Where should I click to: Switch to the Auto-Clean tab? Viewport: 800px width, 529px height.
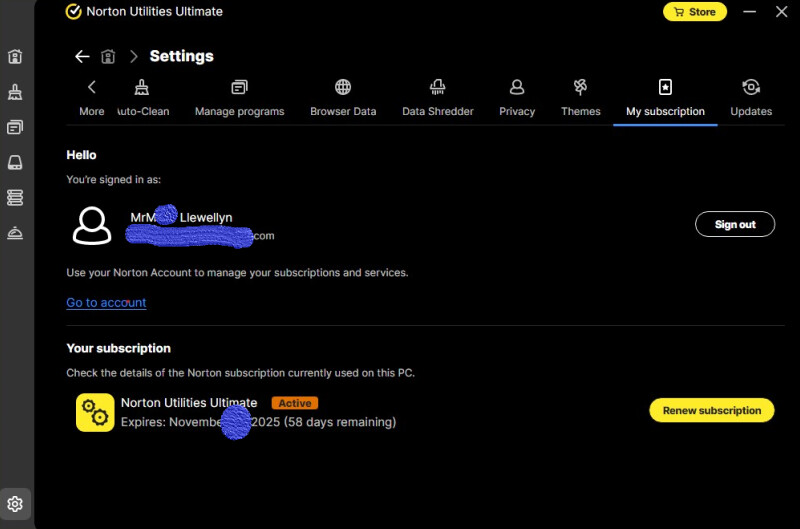click(143, 98)
